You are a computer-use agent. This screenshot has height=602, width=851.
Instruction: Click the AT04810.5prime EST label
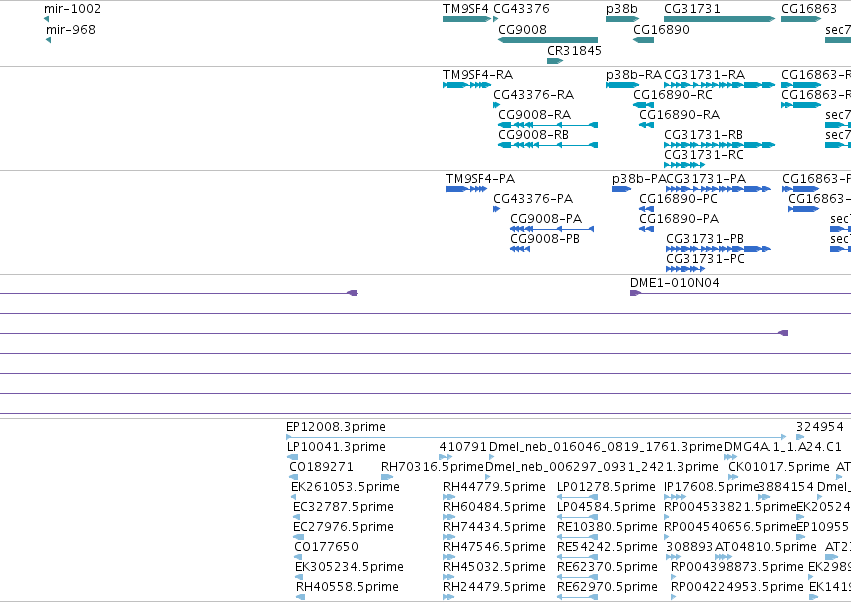(x=765, y=548)
